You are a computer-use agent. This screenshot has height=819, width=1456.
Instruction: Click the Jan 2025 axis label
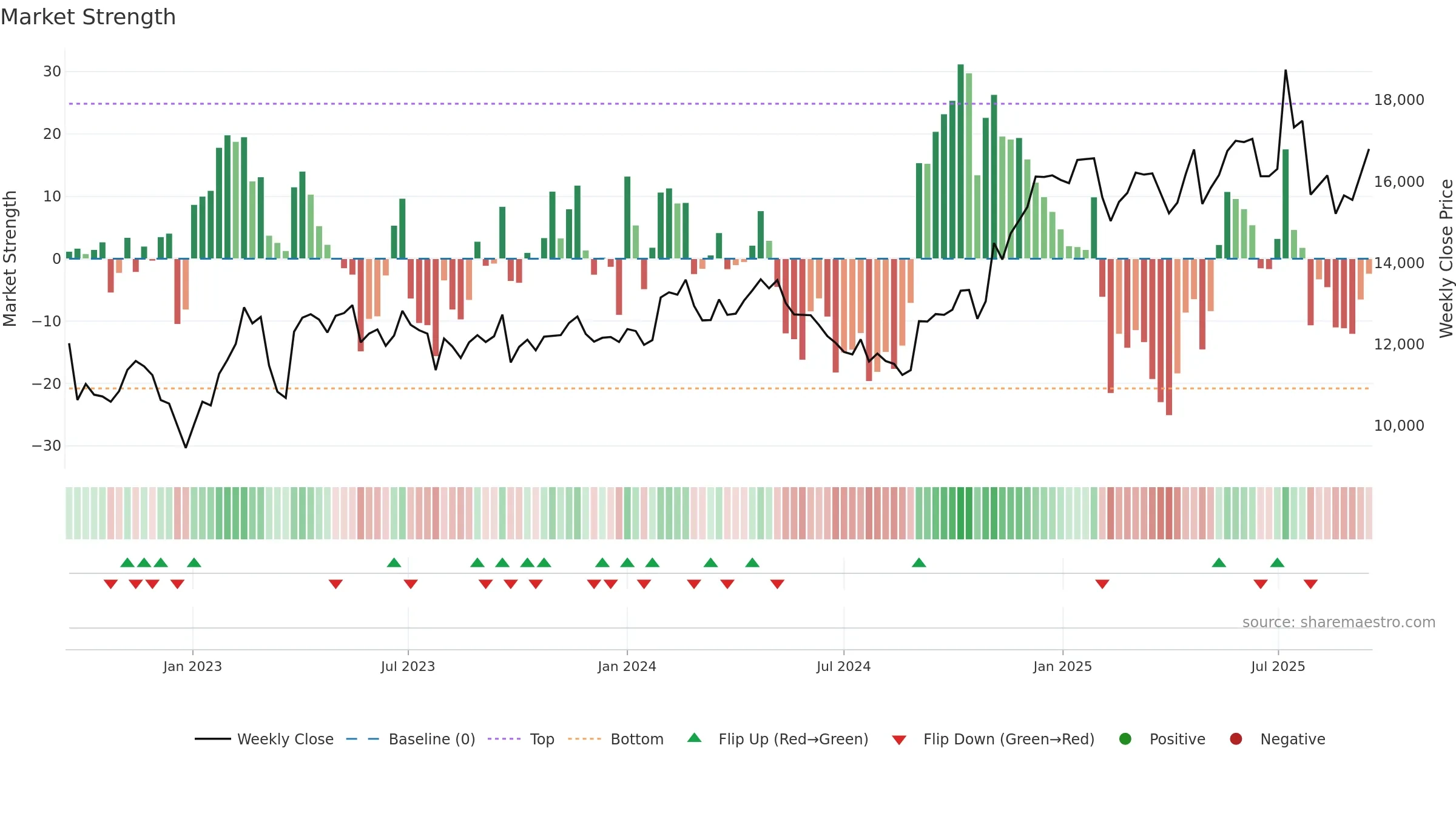[1062, 666]
